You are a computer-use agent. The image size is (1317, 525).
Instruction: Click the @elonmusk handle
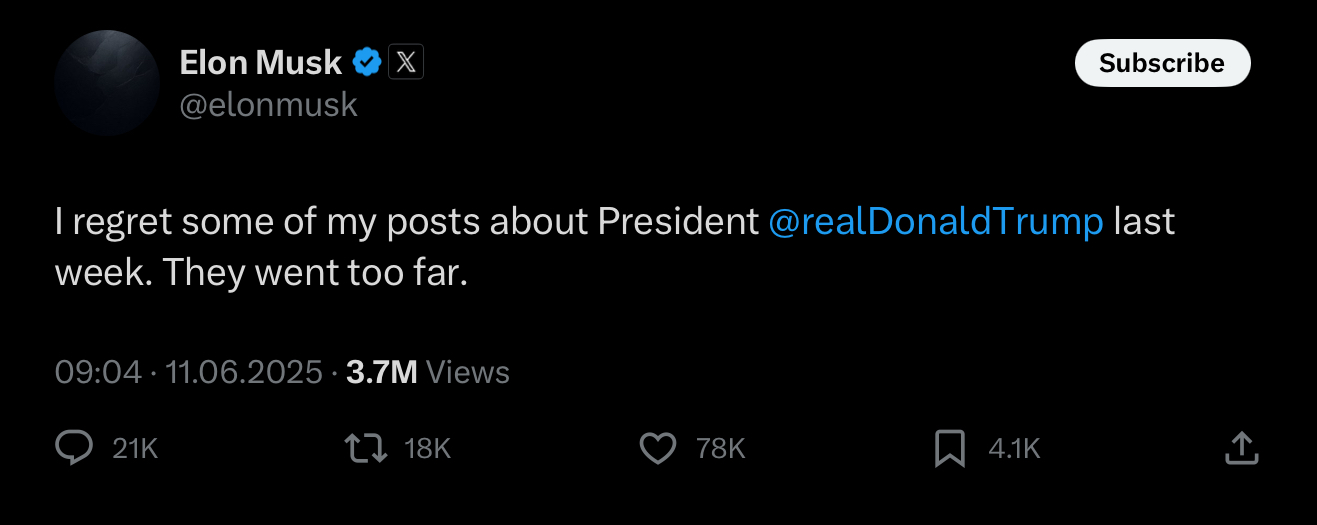coord(268,105)
